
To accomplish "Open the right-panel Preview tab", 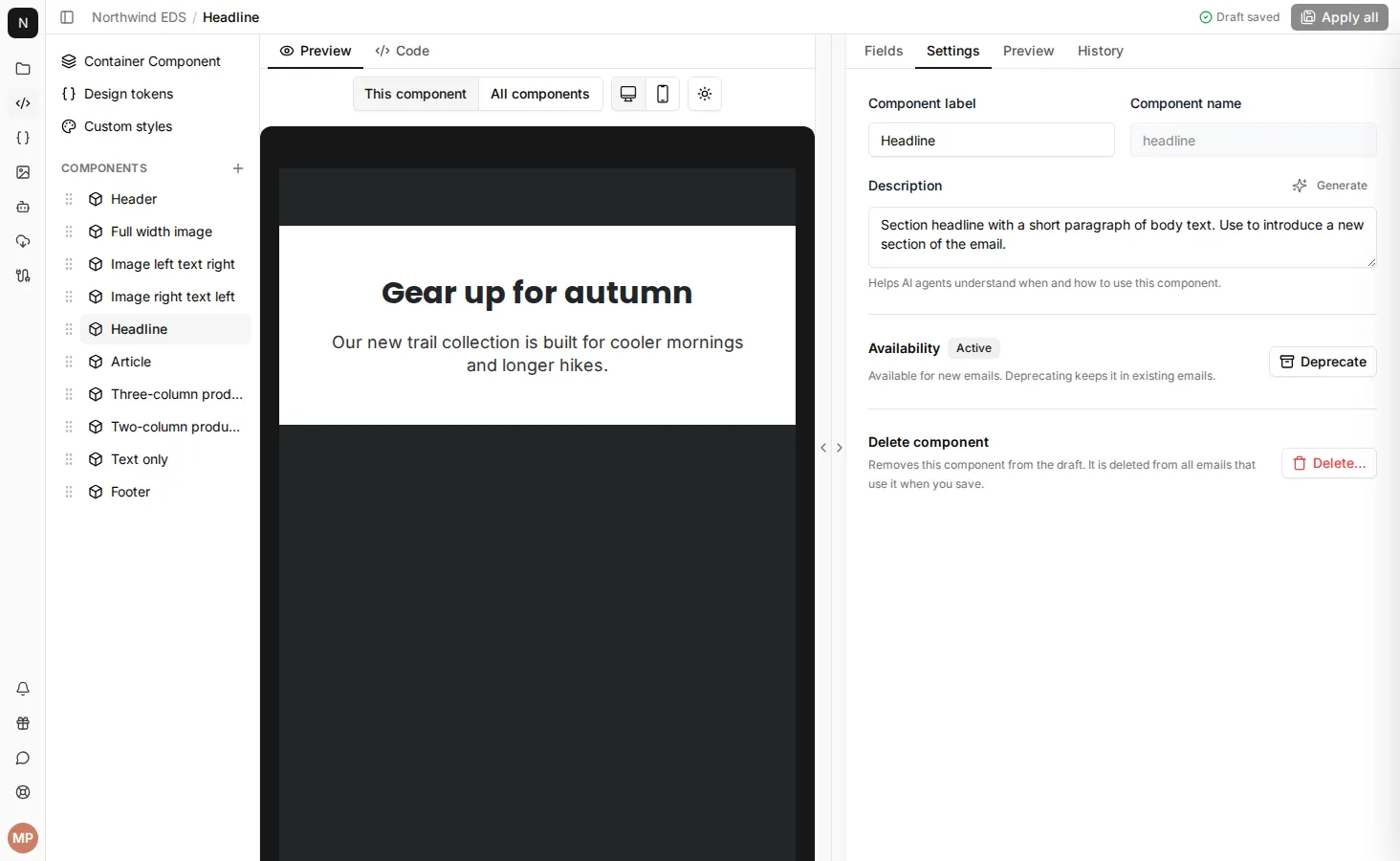I will [x=1028, y=51].
